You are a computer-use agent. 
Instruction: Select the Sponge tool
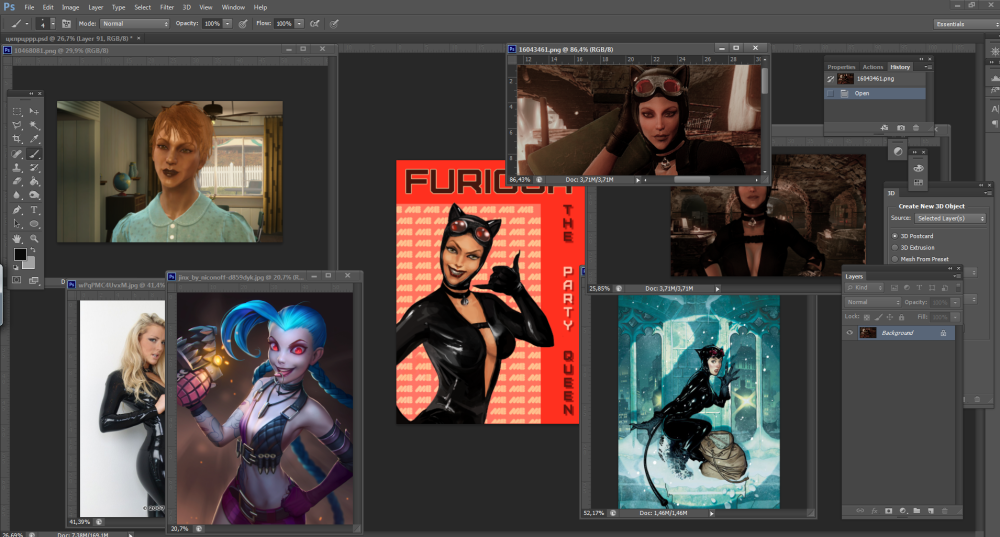click(x=34, y=195)
